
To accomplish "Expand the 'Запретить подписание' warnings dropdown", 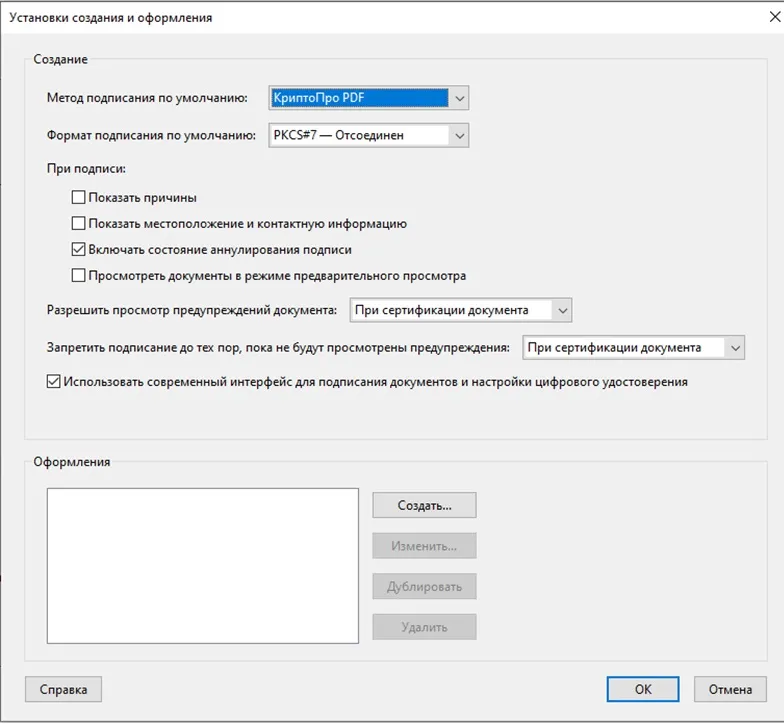I will (735, 348).
